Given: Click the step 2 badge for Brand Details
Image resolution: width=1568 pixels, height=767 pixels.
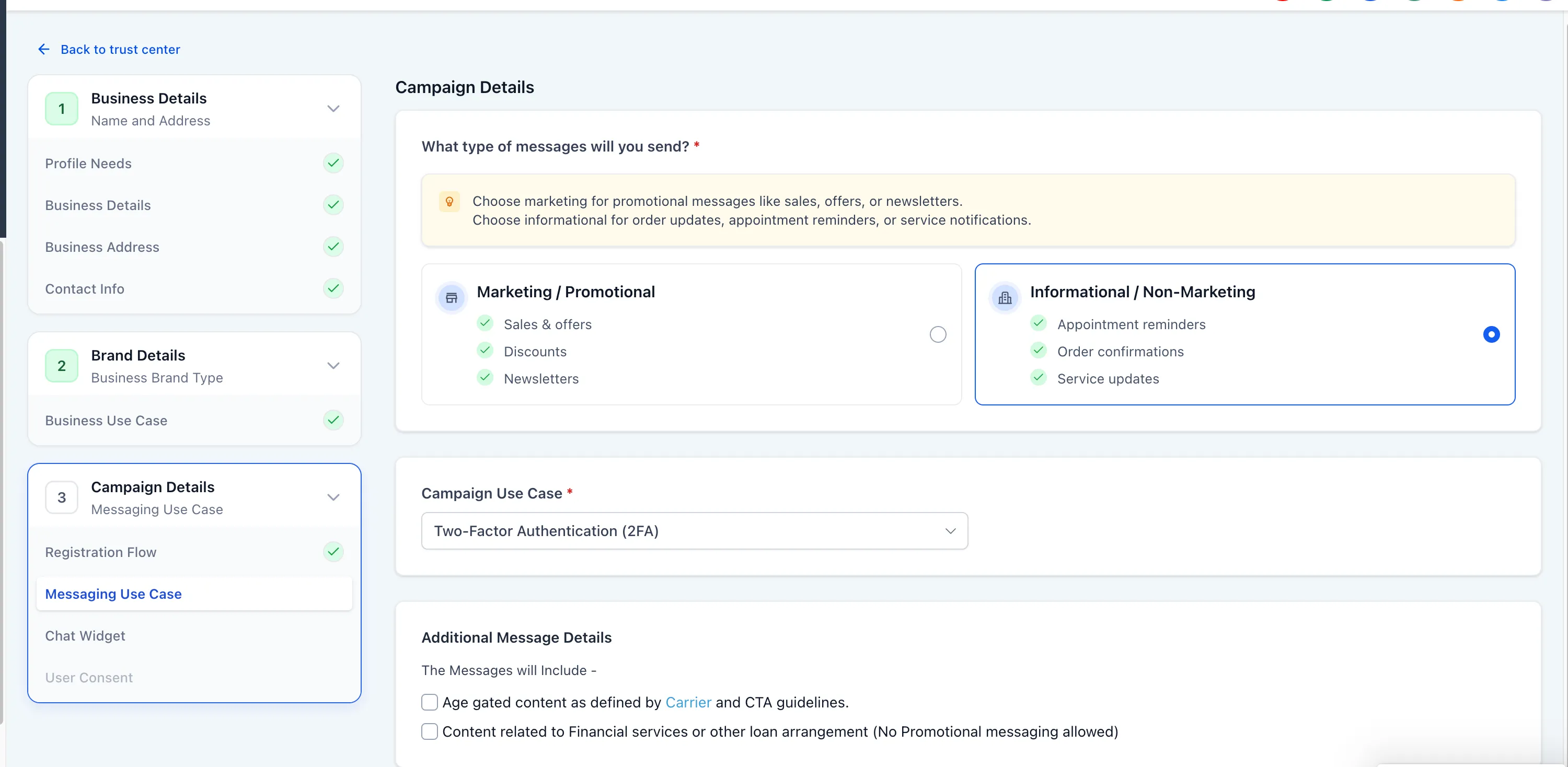Looking at the screenshot, I should 61,366.
